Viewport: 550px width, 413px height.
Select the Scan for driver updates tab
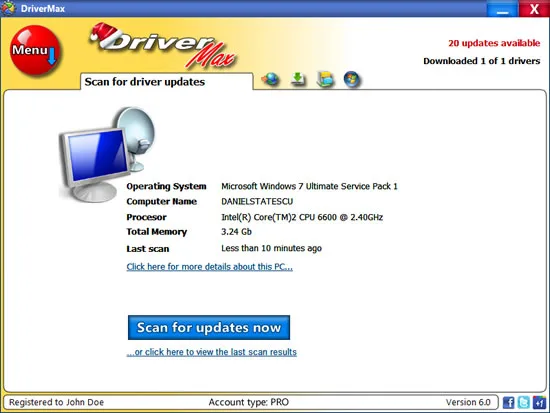[167, 81]
